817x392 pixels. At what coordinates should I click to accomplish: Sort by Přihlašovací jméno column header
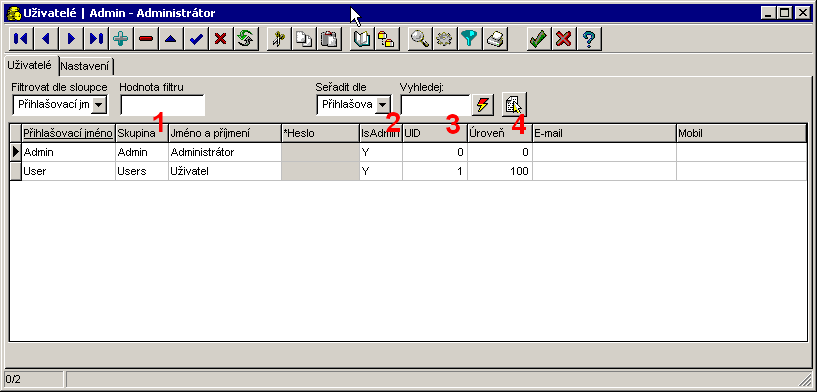click(68, 133)
